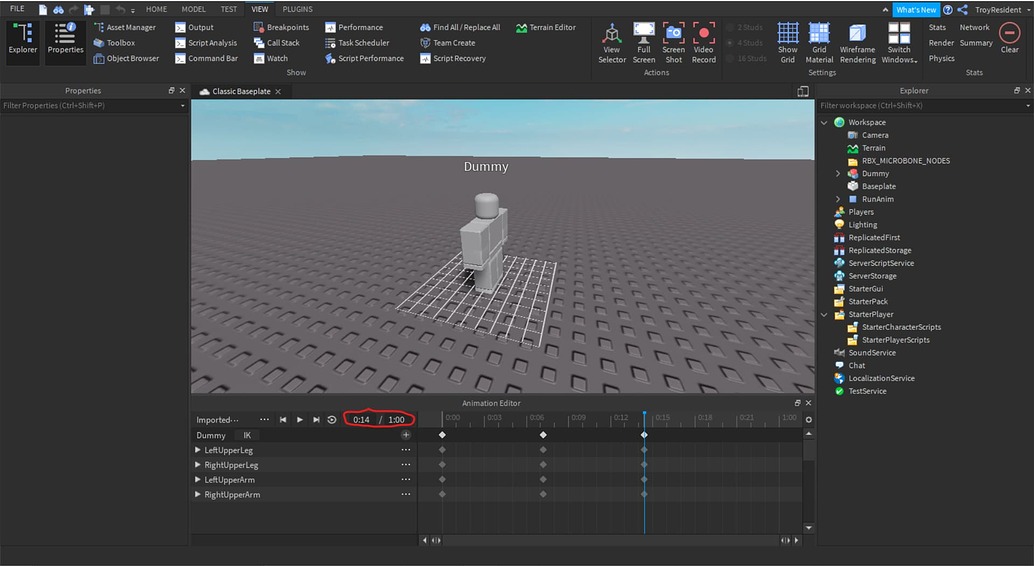Switch to the MODEL tab
The width and height of the screenshot is (1034, 566).
pos(193,9)
